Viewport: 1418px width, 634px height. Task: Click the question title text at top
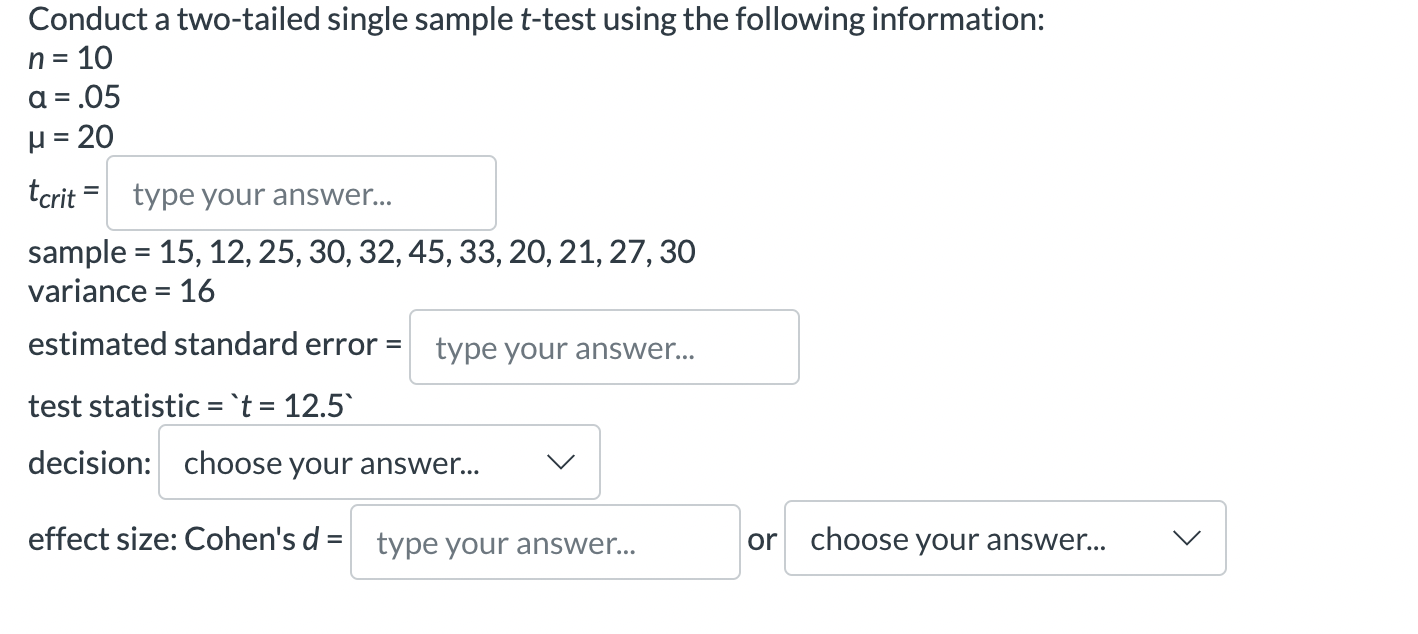(537, 18)
